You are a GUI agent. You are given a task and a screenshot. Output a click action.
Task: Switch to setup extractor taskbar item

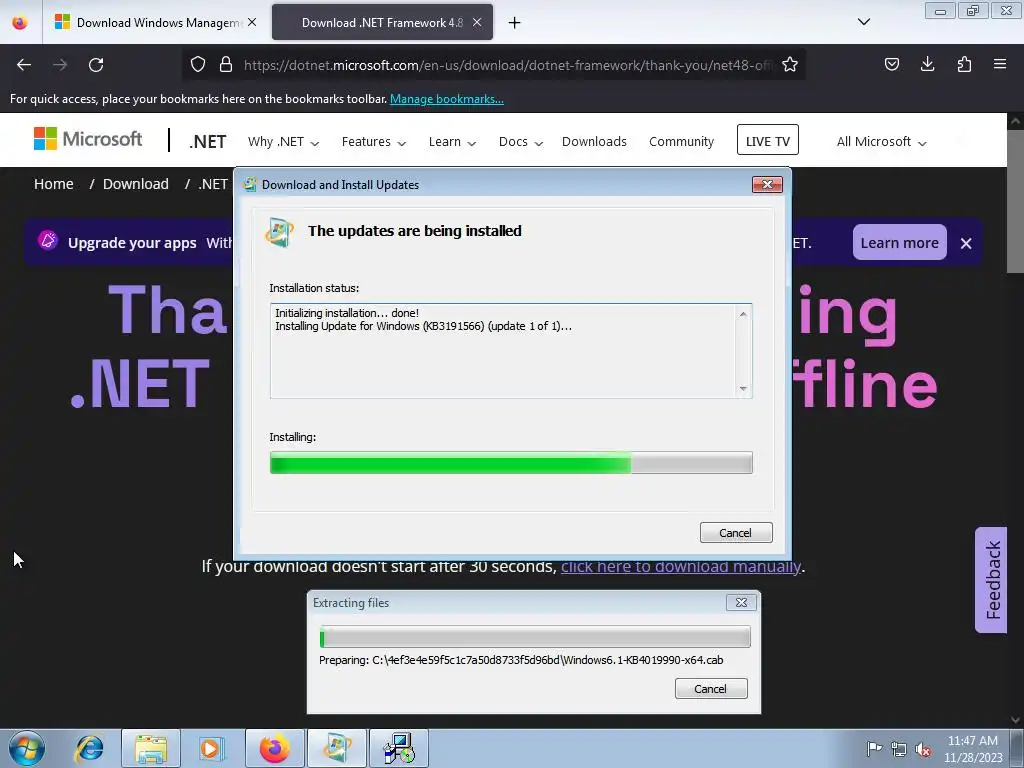pos(399,748)
